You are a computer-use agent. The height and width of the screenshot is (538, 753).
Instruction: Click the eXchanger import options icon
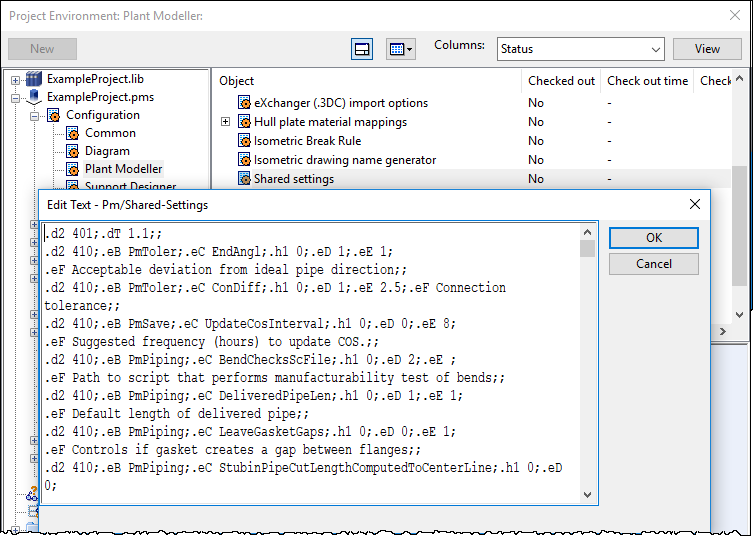click(244, 103)
